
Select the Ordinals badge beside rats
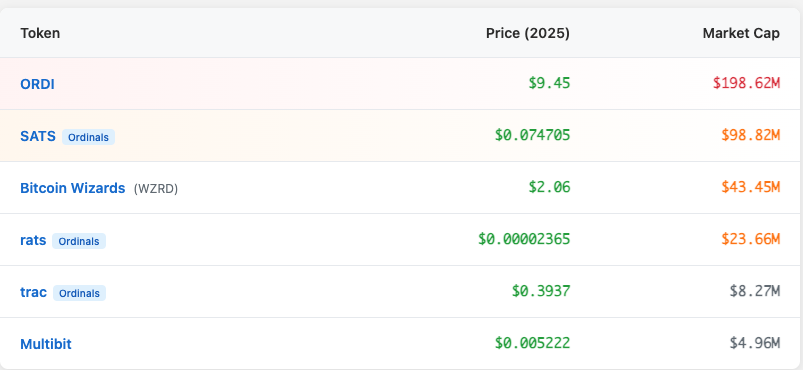tap(79, 241)
